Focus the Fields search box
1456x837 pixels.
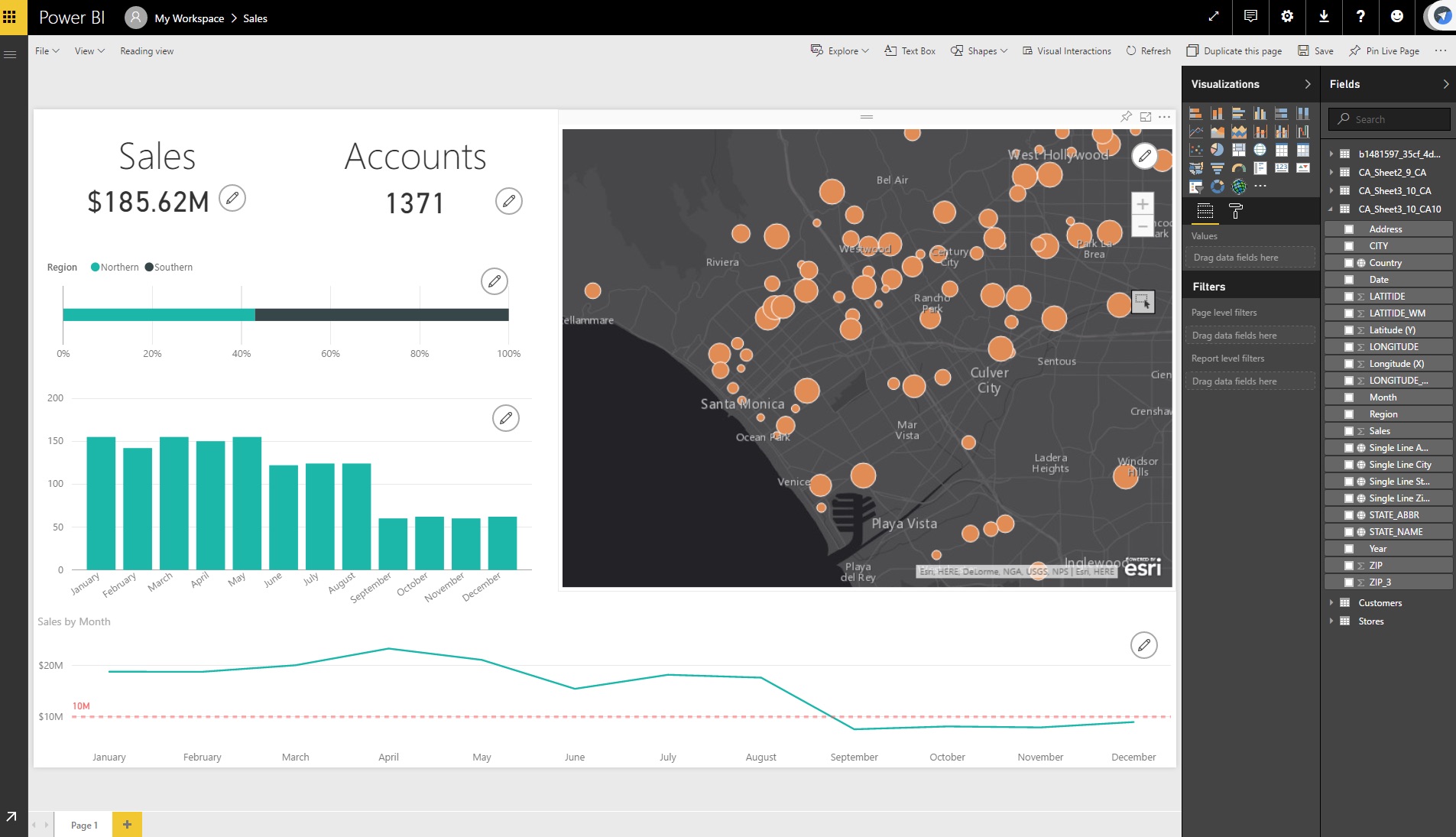point(1390,119)
